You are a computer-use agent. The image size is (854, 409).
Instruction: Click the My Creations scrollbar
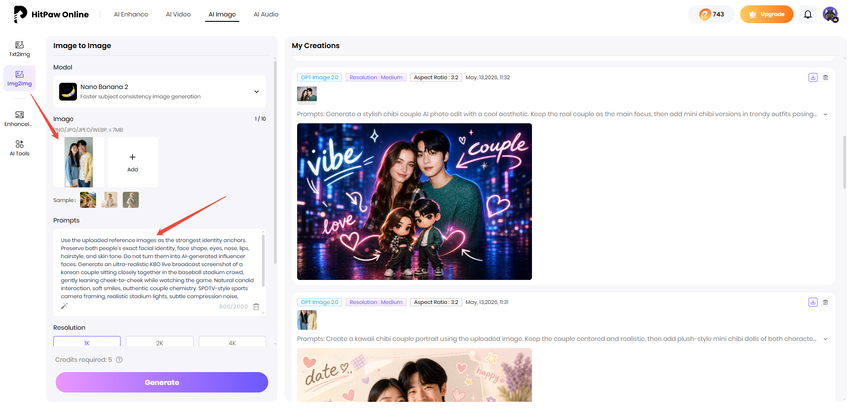[x=845, y=162]
